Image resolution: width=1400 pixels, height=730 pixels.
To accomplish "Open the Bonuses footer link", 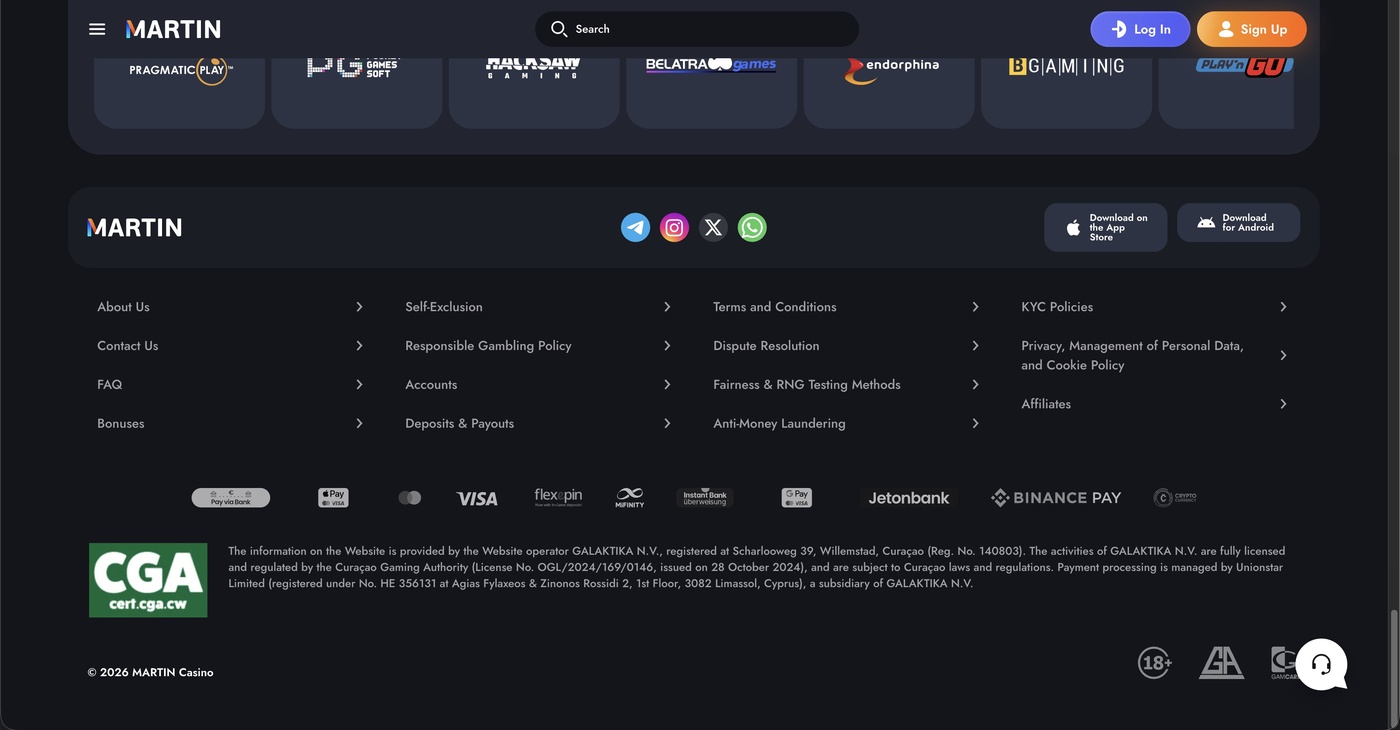I will coord(121,424).
